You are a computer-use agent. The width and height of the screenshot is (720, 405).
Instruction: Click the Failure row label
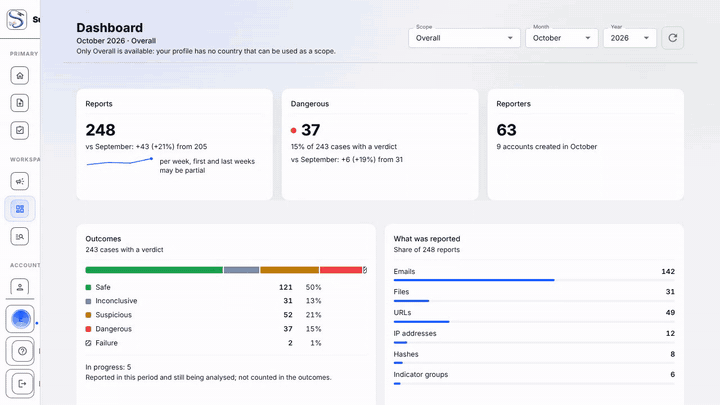click(107, 343)
